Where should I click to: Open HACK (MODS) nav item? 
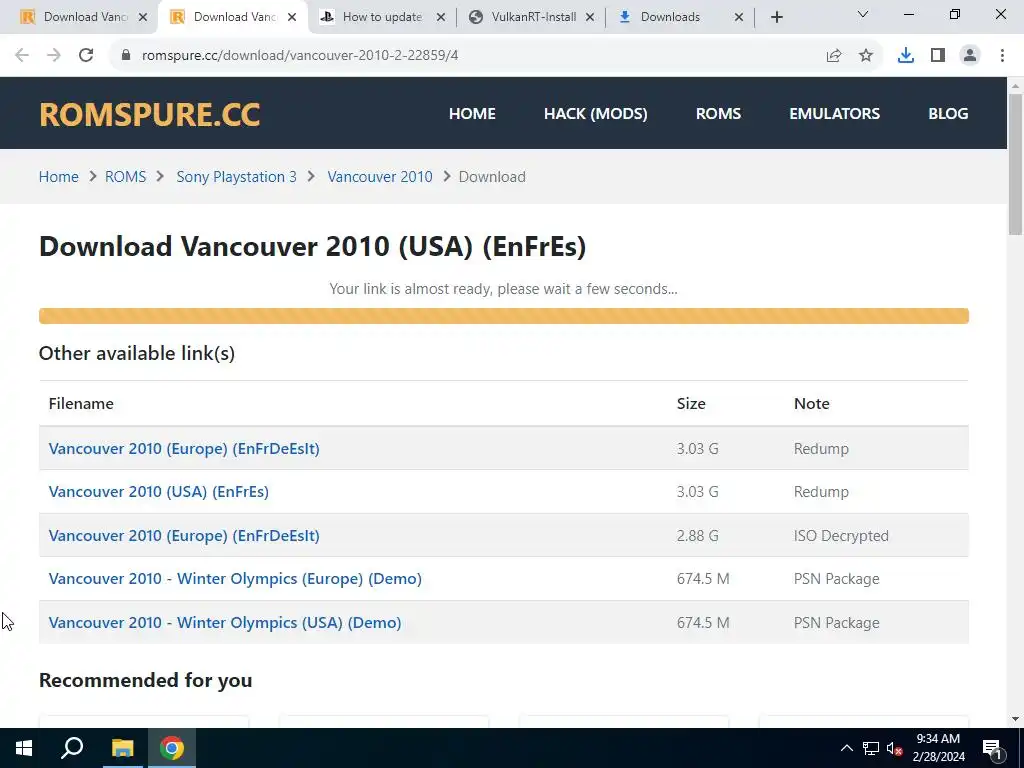(596, 114)
